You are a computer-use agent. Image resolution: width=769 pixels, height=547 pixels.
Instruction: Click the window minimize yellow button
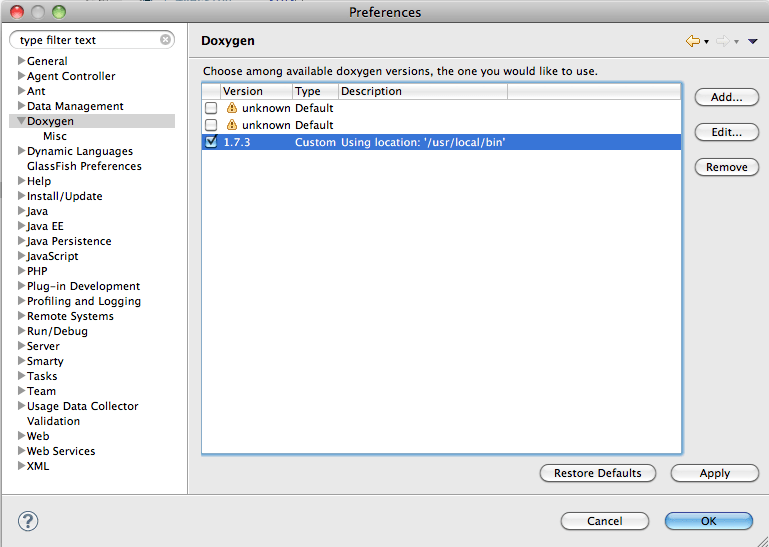point(38,12)
